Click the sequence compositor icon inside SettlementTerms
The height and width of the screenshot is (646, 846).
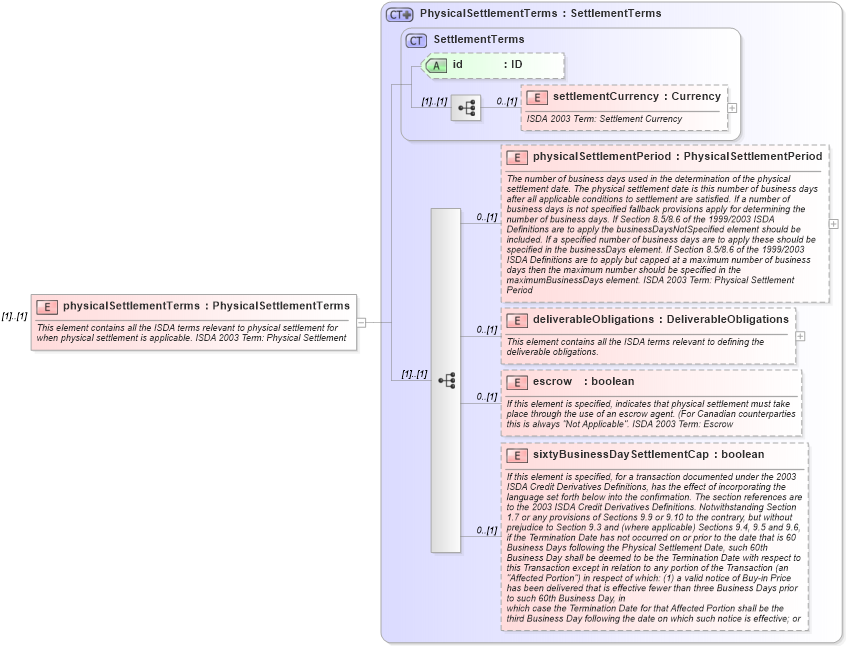coord(465,107)
